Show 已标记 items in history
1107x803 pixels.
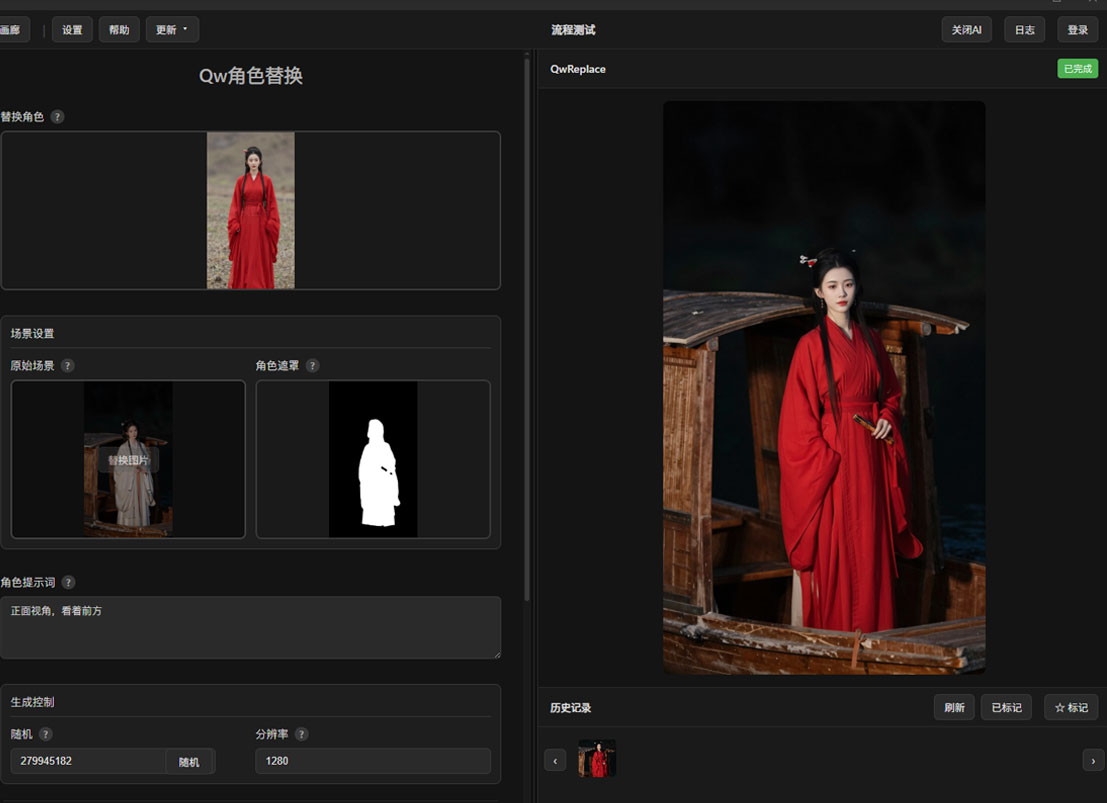coord(1006,707)
